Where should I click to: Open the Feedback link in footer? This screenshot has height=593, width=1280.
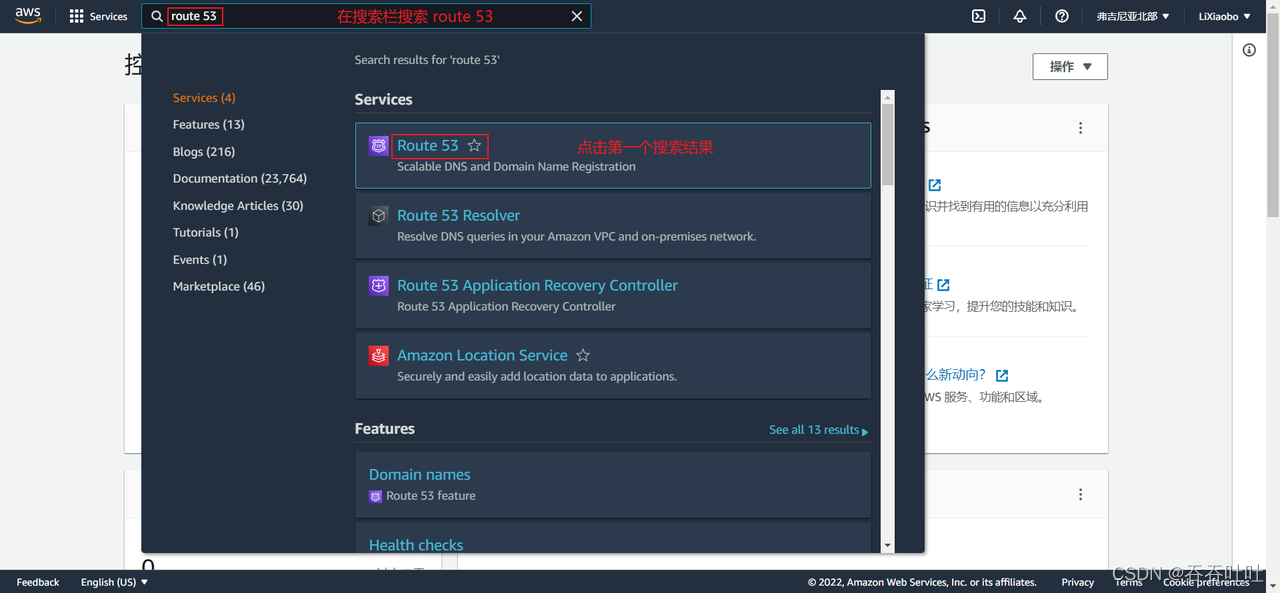pos(38,582)
